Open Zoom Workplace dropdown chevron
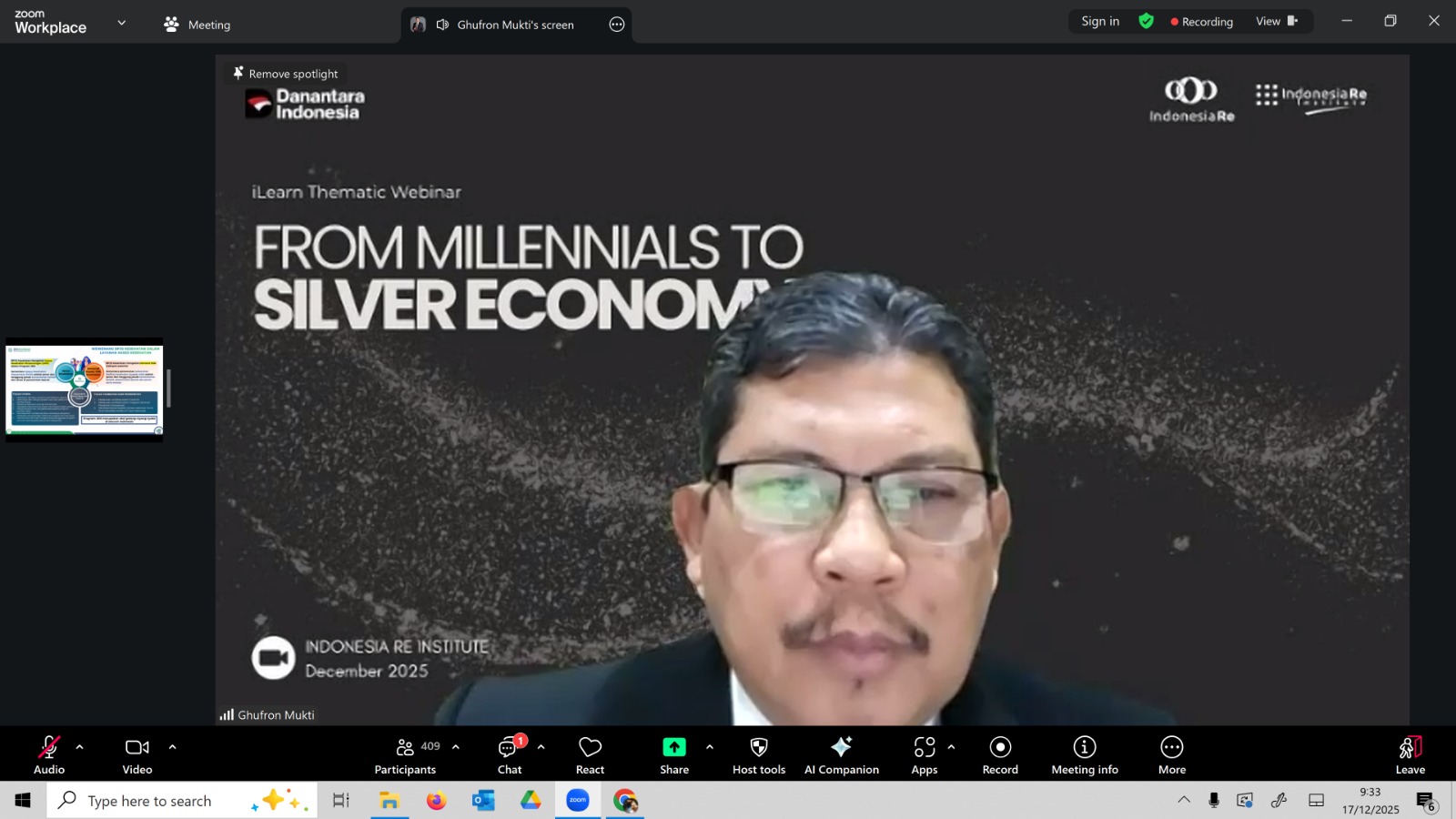The width and height of the screenshot is (1456, 819). pyautogui.click(x=122, y=23)
